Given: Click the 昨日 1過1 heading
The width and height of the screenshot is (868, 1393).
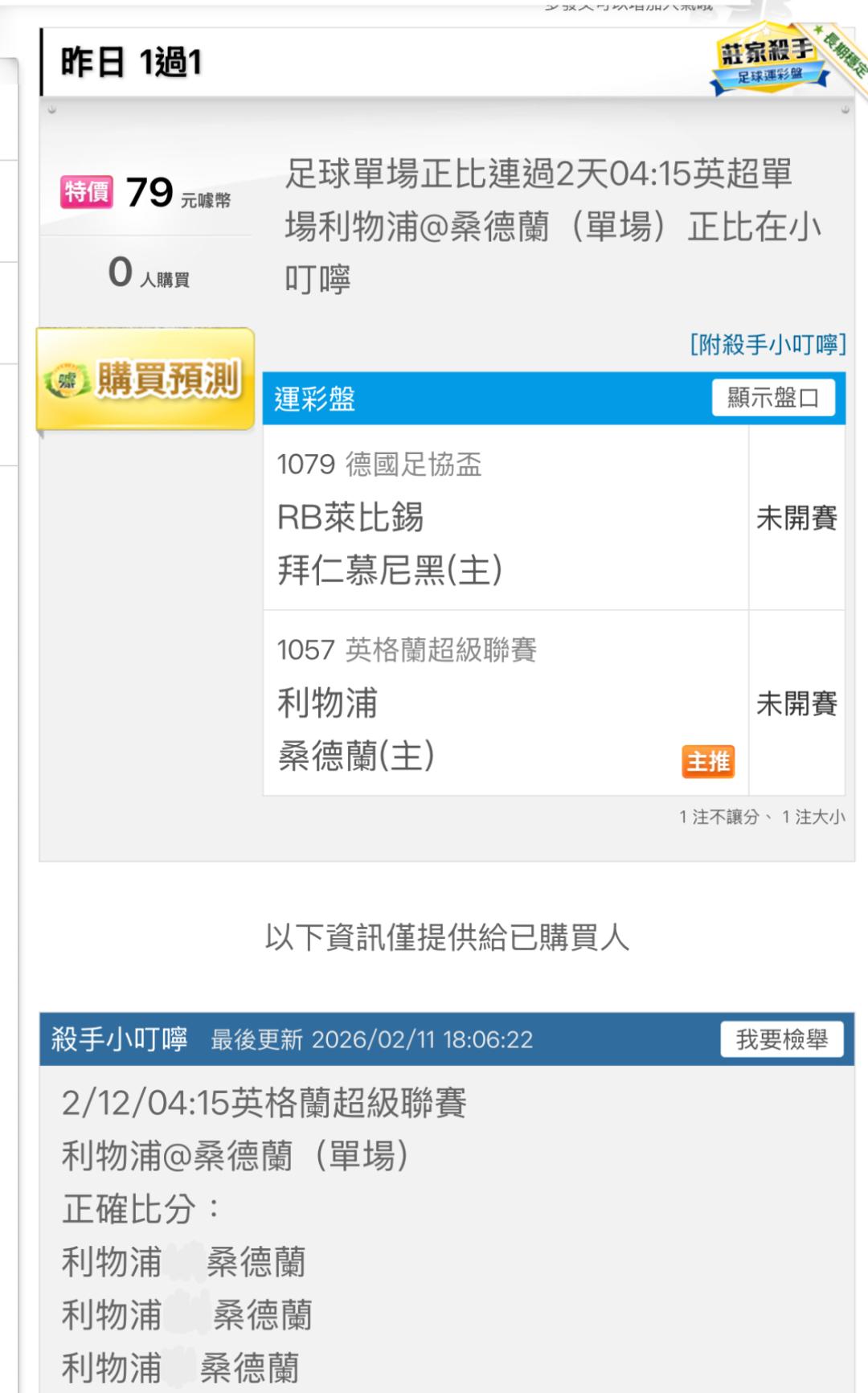Looking at the screenshot, I should point(131,63).
